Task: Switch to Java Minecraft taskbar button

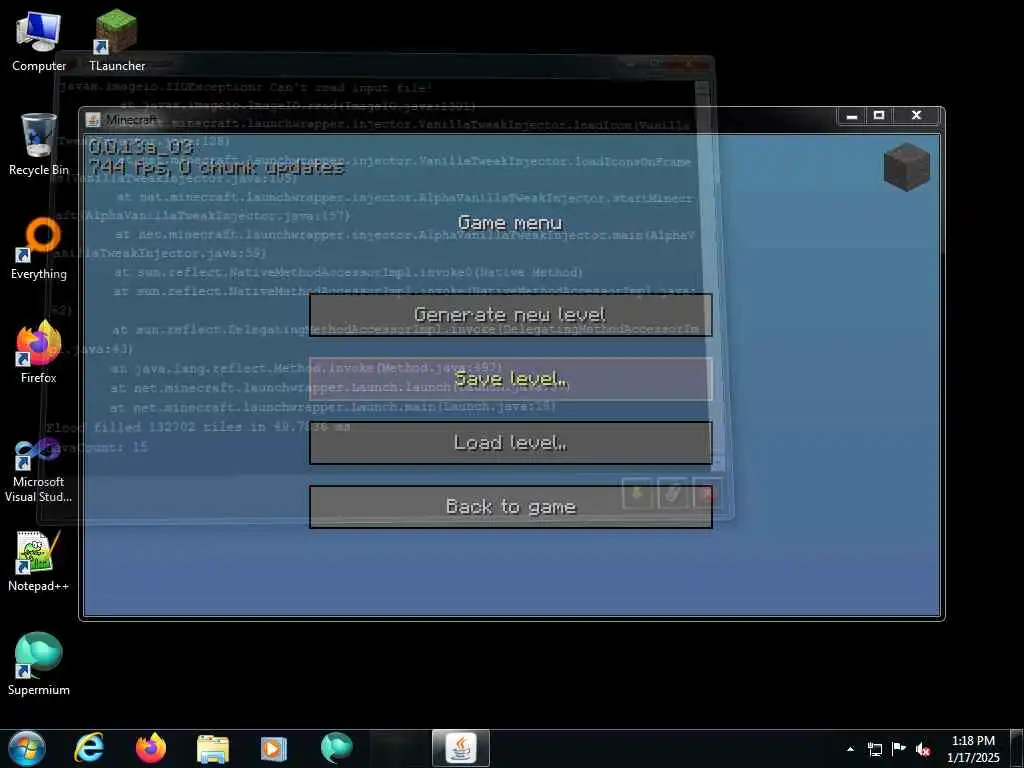Action: pyautogui.click(x=461, y=748)
